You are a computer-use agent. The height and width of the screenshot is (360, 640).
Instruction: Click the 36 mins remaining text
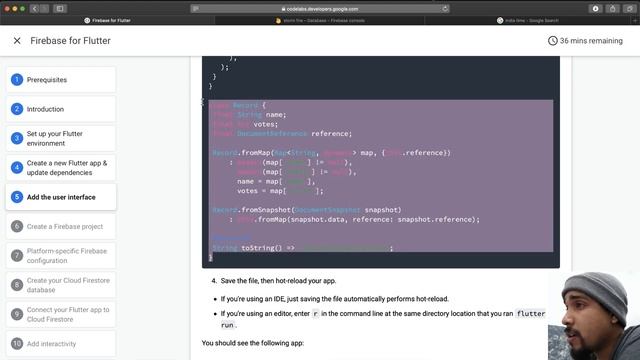591,41
